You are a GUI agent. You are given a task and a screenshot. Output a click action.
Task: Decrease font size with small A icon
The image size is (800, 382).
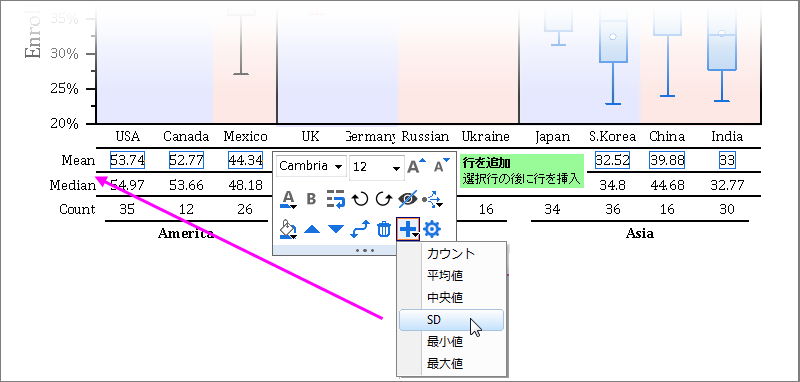(x=441, y=166)
